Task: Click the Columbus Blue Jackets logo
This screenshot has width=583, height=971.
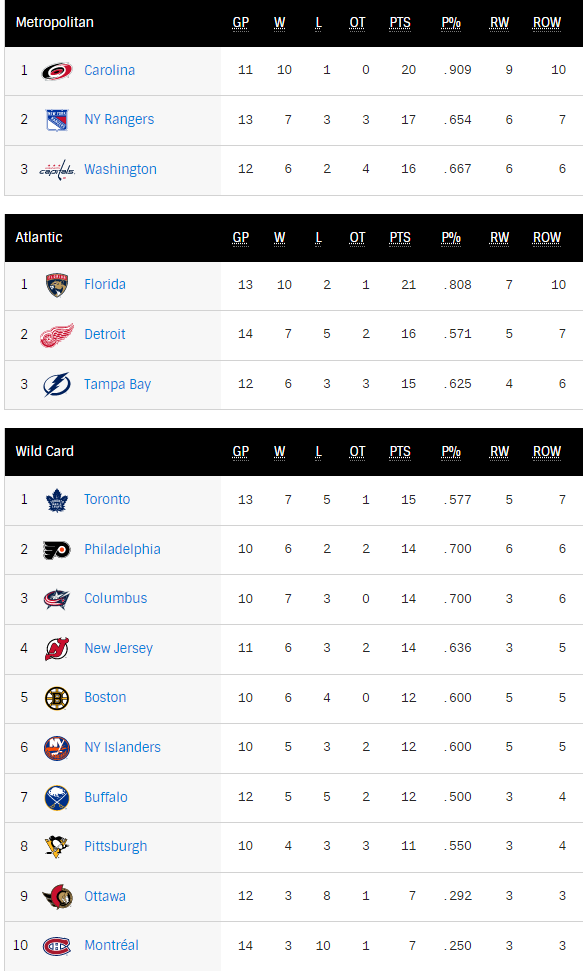Action: click(57, 599)
